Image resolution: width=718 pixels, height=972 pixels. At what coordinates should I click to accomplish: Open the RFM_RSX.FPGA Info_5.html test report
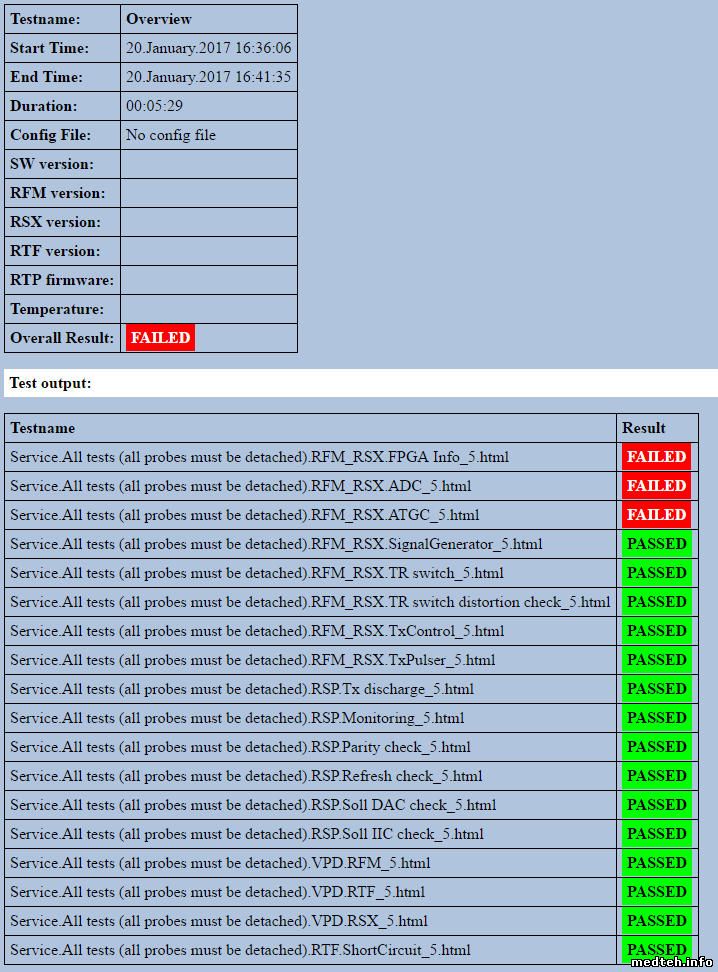pyautogui.click(x=259, y=457)
